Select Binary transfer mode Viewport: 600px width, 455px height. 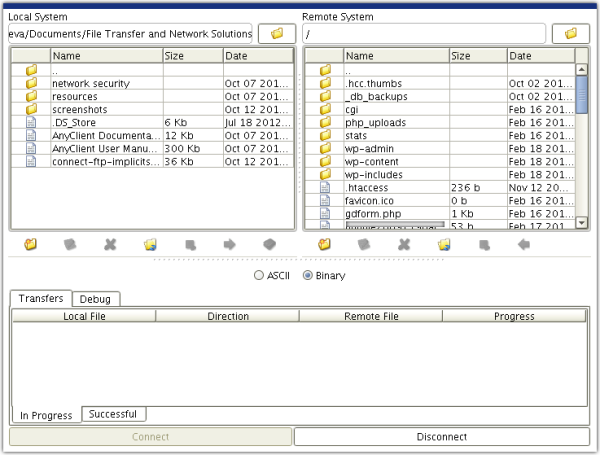(x=324, y=275)
